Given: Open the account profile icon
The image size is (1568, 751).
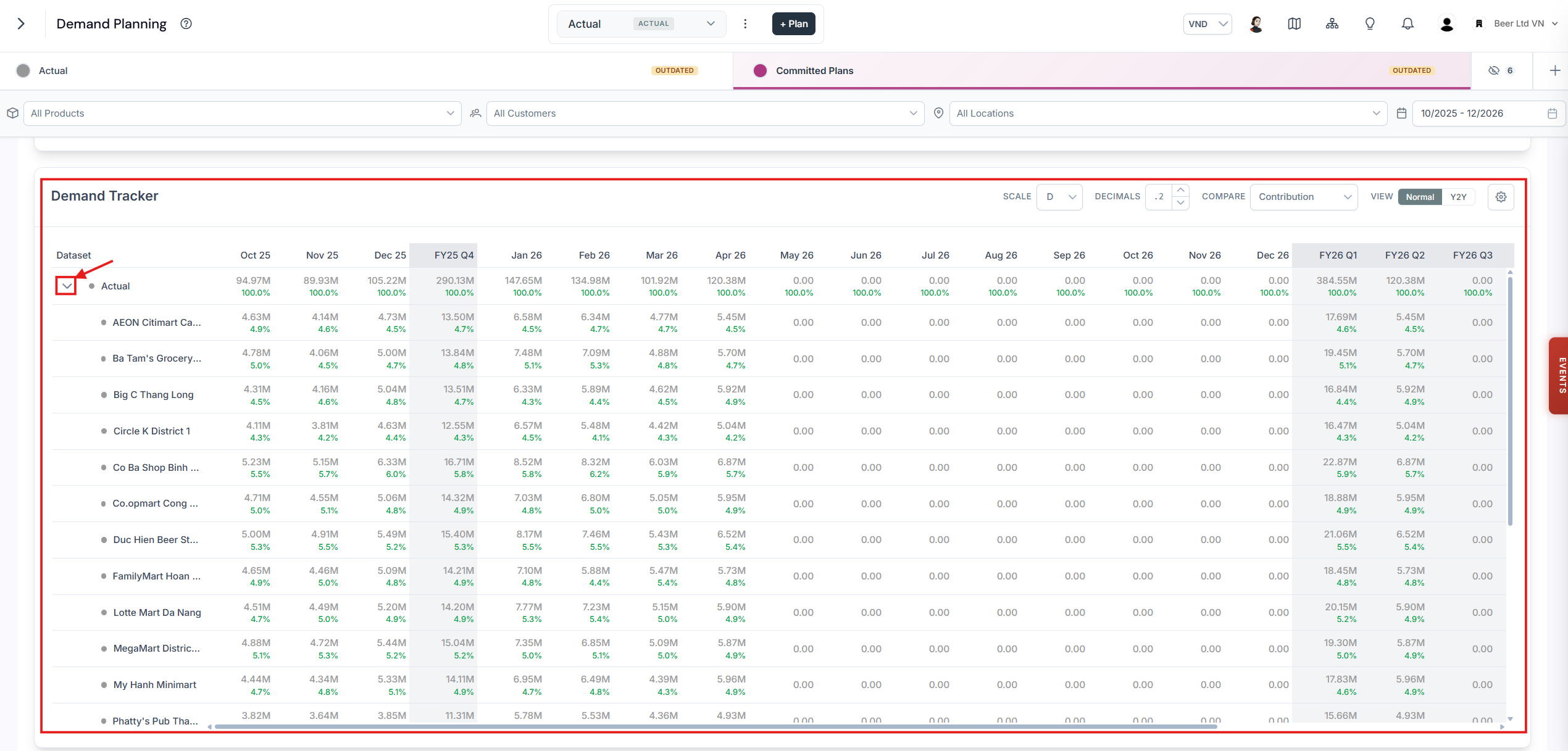Looking at the screenshot, I should click(1446, 23).
